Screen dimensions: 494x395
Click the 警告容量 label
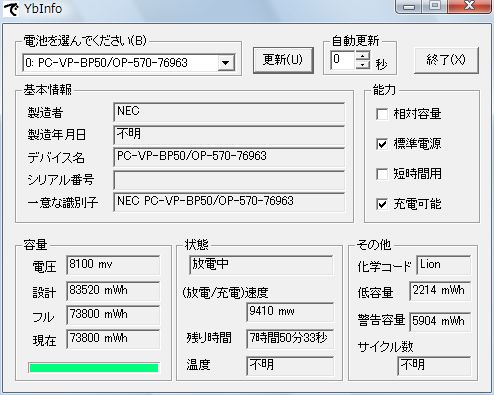click(x=381, y=320)
